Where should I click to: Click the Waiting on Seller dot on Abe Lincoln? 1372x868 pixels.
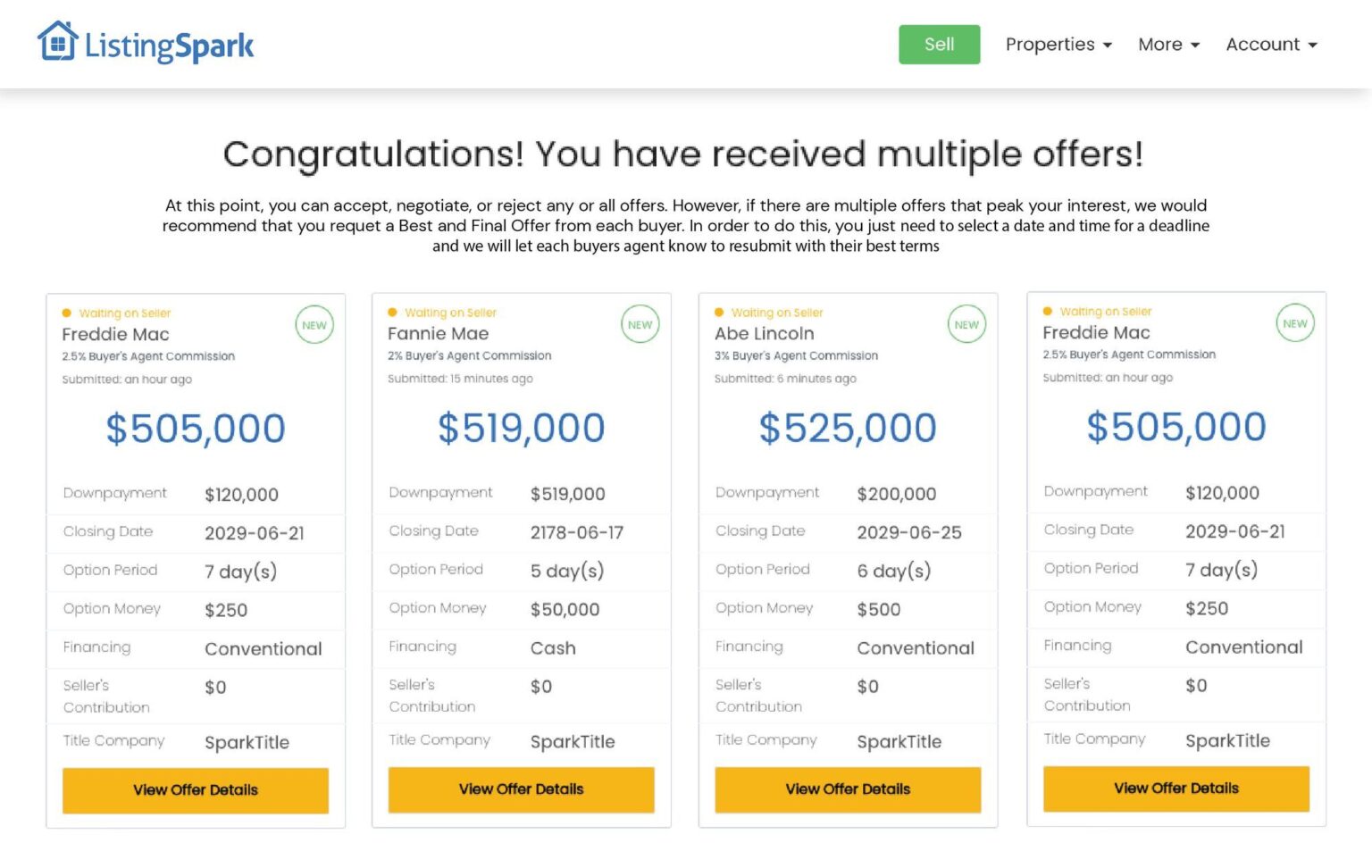coord(719,313)
